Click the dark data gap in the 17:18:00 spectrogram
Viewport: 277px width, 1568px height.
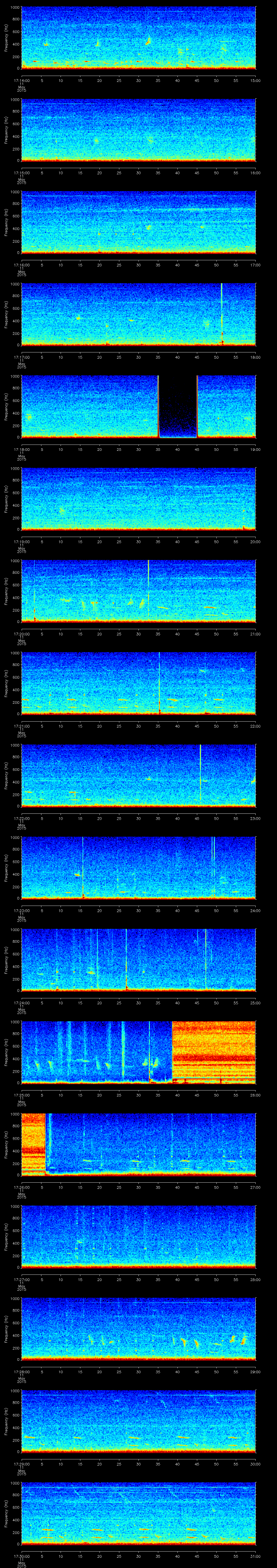point(178,407)
